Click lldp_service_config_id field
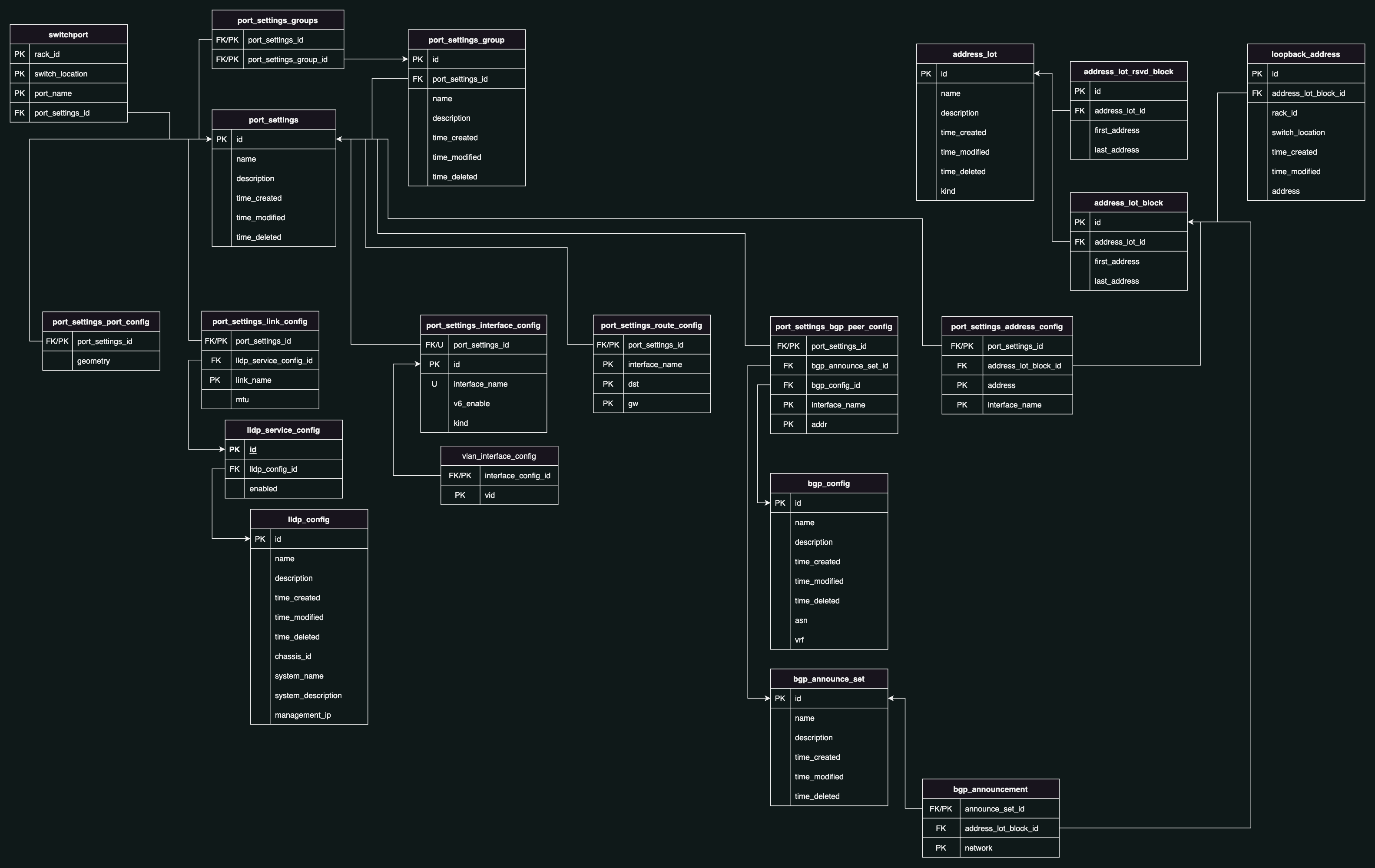The image size is (1375, 868). [x=260, y=360]
